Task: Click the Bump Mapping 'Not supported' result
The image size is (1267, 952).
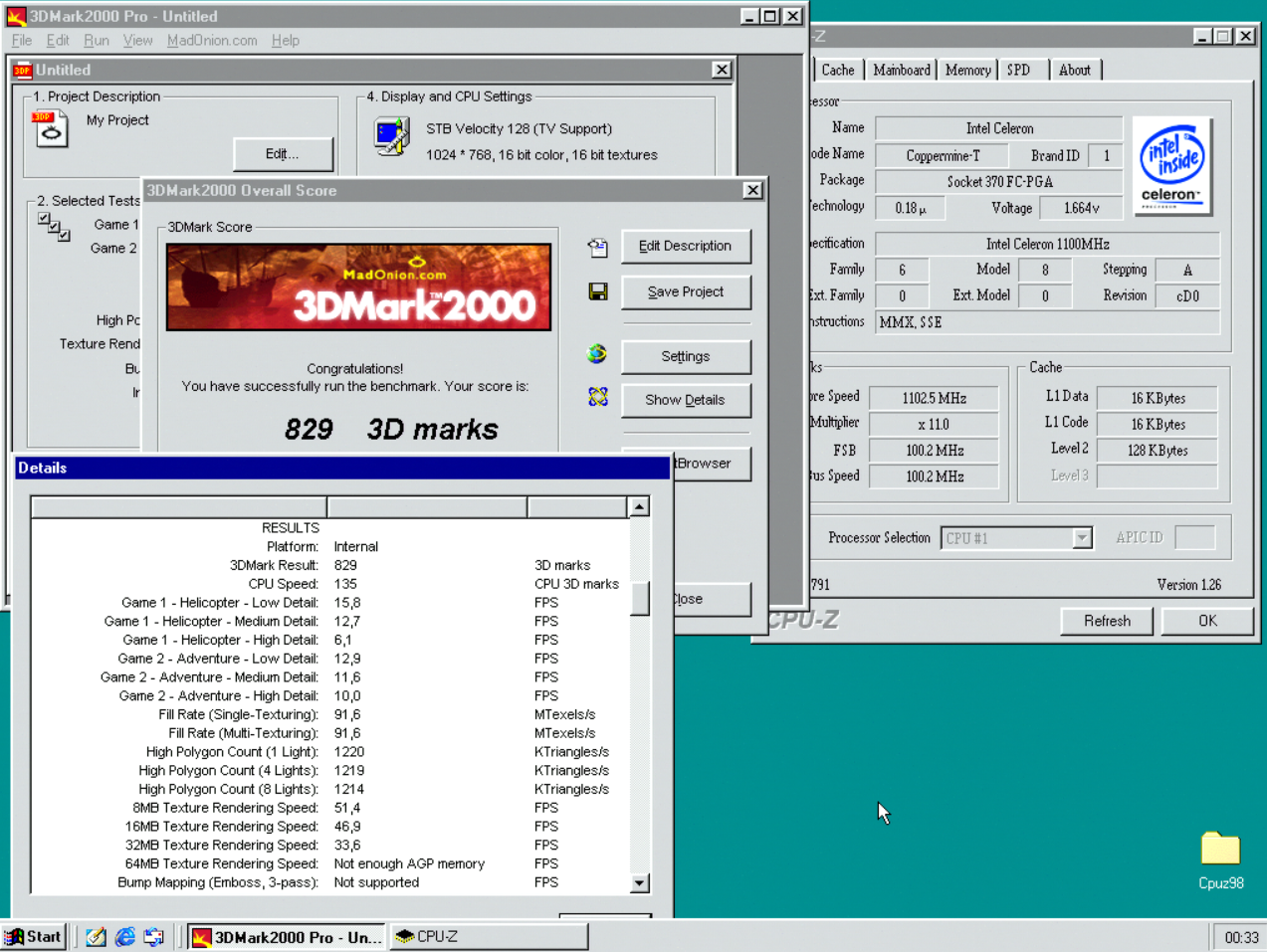Action: point(376,882)
